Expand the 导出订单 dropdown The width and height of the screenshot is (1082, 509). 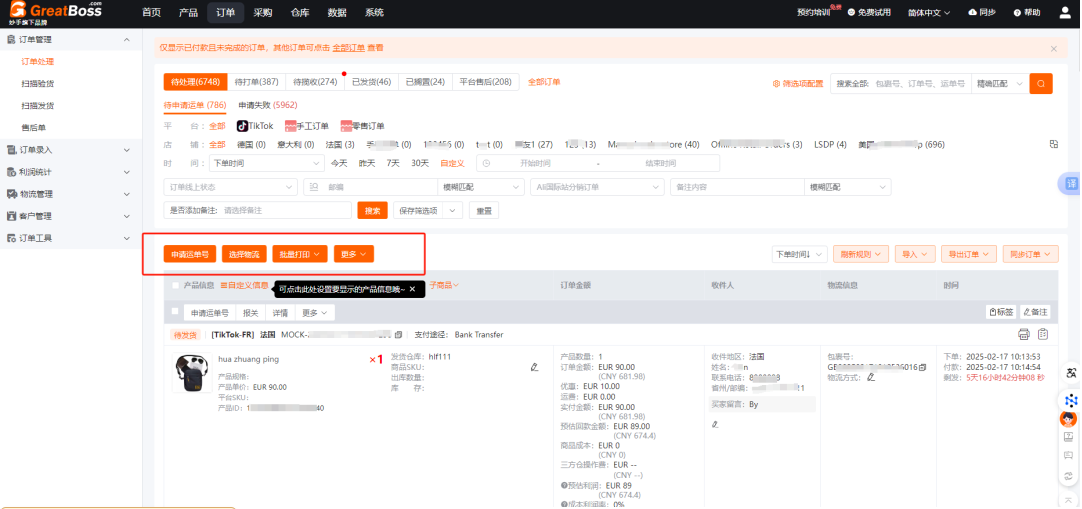click(970, 254)
